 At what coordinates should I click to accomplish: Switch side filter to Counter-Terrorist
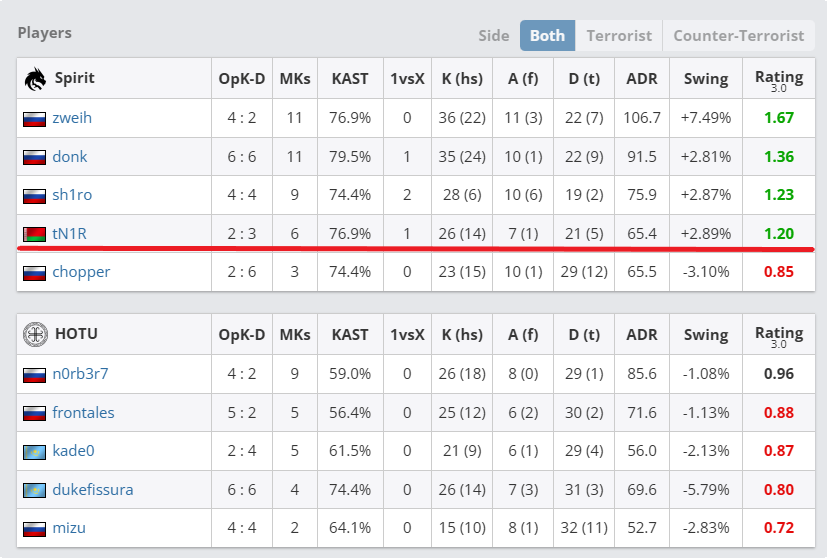[x=738, y=36]
